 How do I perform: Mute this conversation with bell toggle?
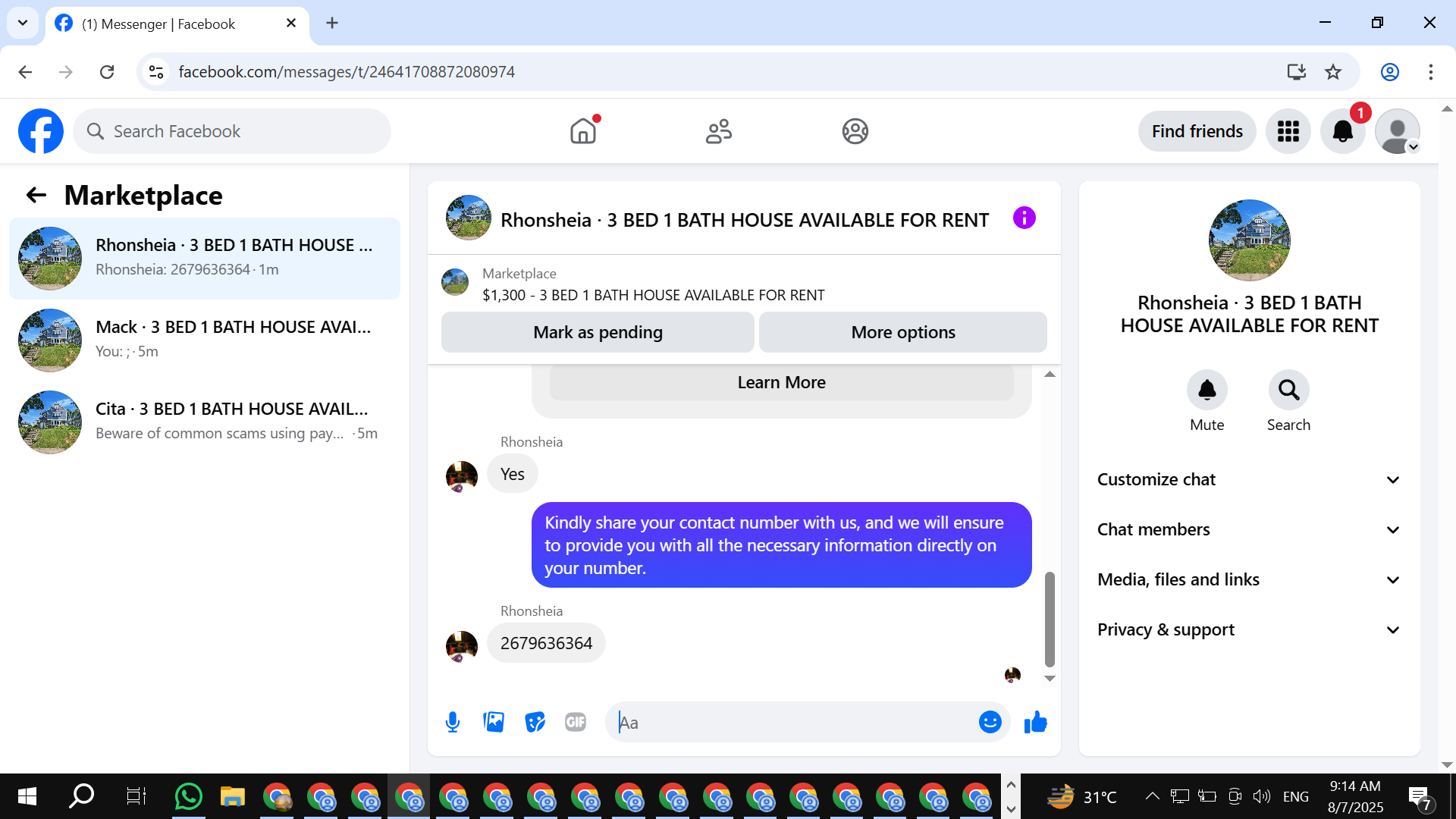tap(1207, 390)
